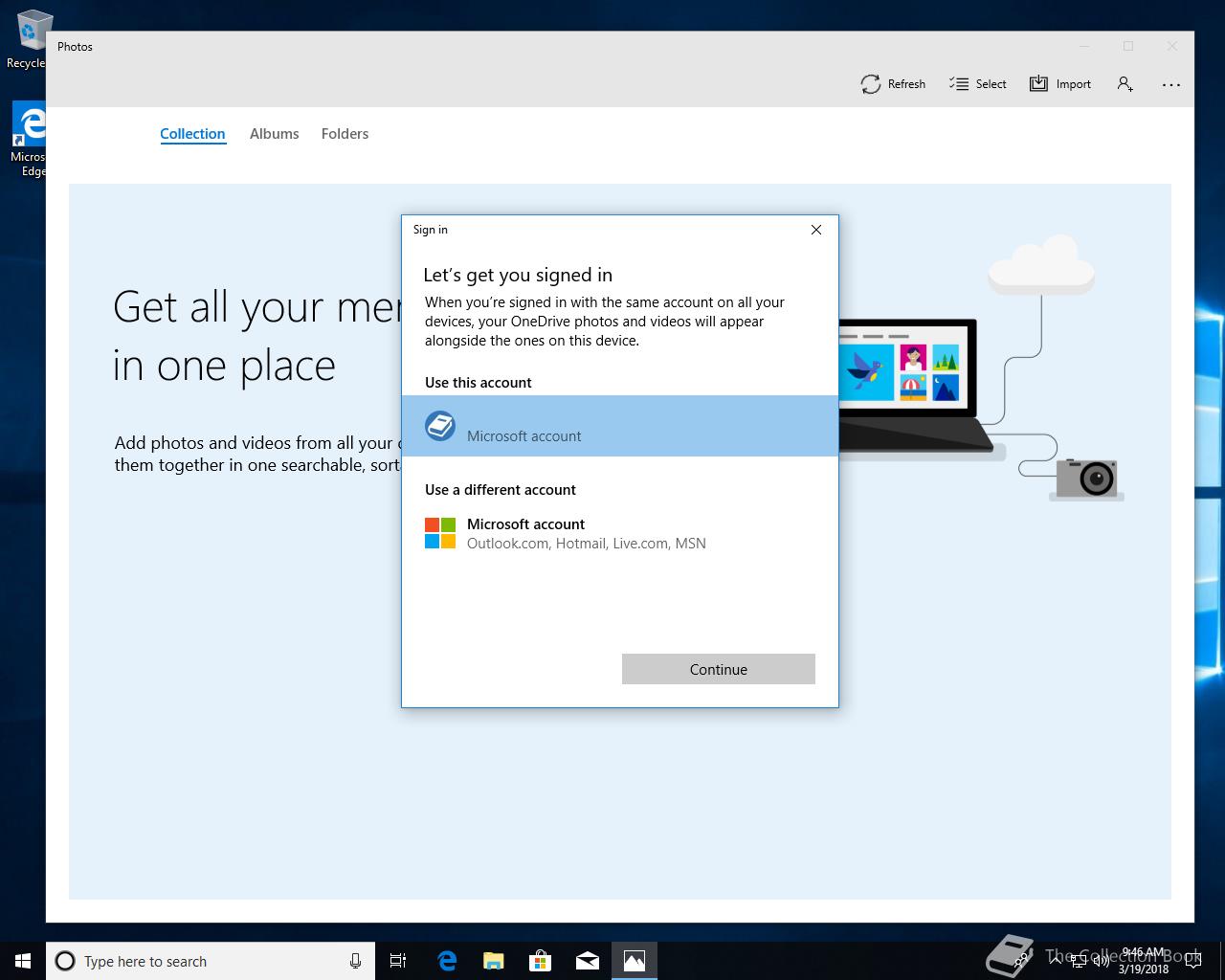Click the blue account avatar icon
Image resolution: width=1225 pixels, height=980 pixels.
pos(440,426)
